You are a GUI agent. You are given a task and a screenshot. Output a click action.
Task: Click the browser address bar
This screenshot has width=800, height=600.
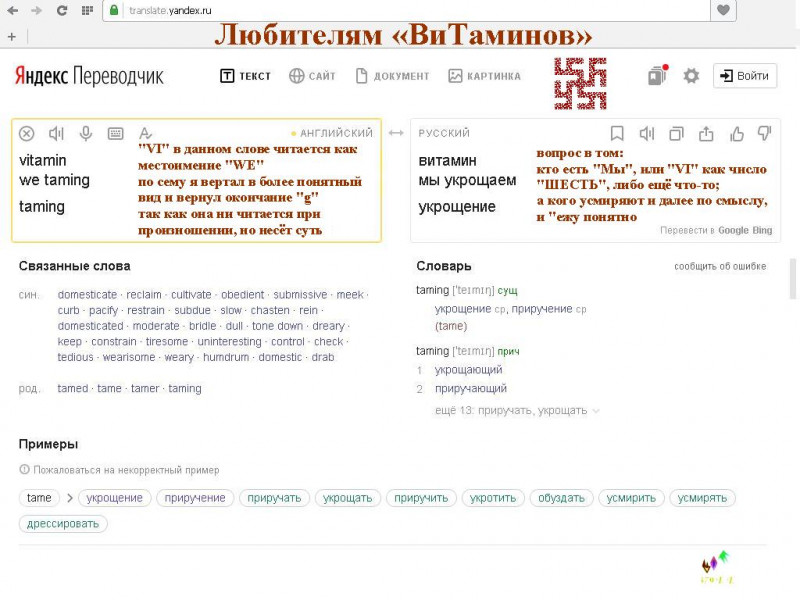click(x=400, y=10)
